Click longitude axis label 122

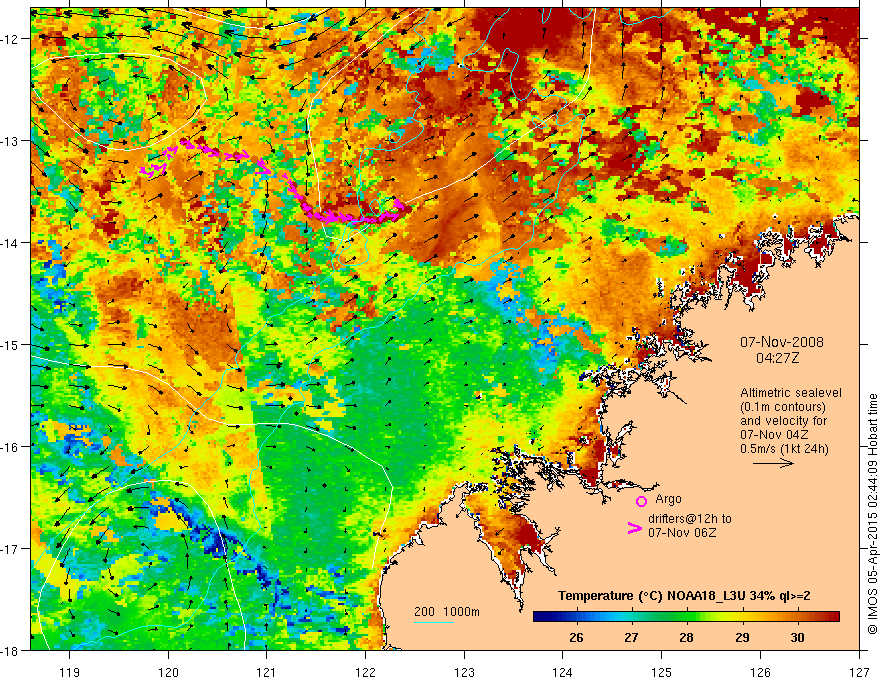pos(365,672)
